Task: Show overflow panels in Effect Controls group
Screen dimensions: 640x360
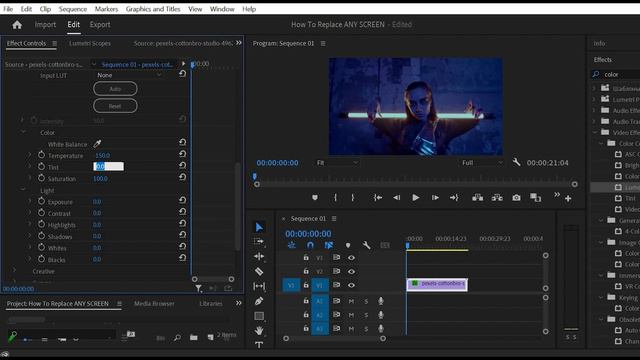Action: tap(238, 43)
